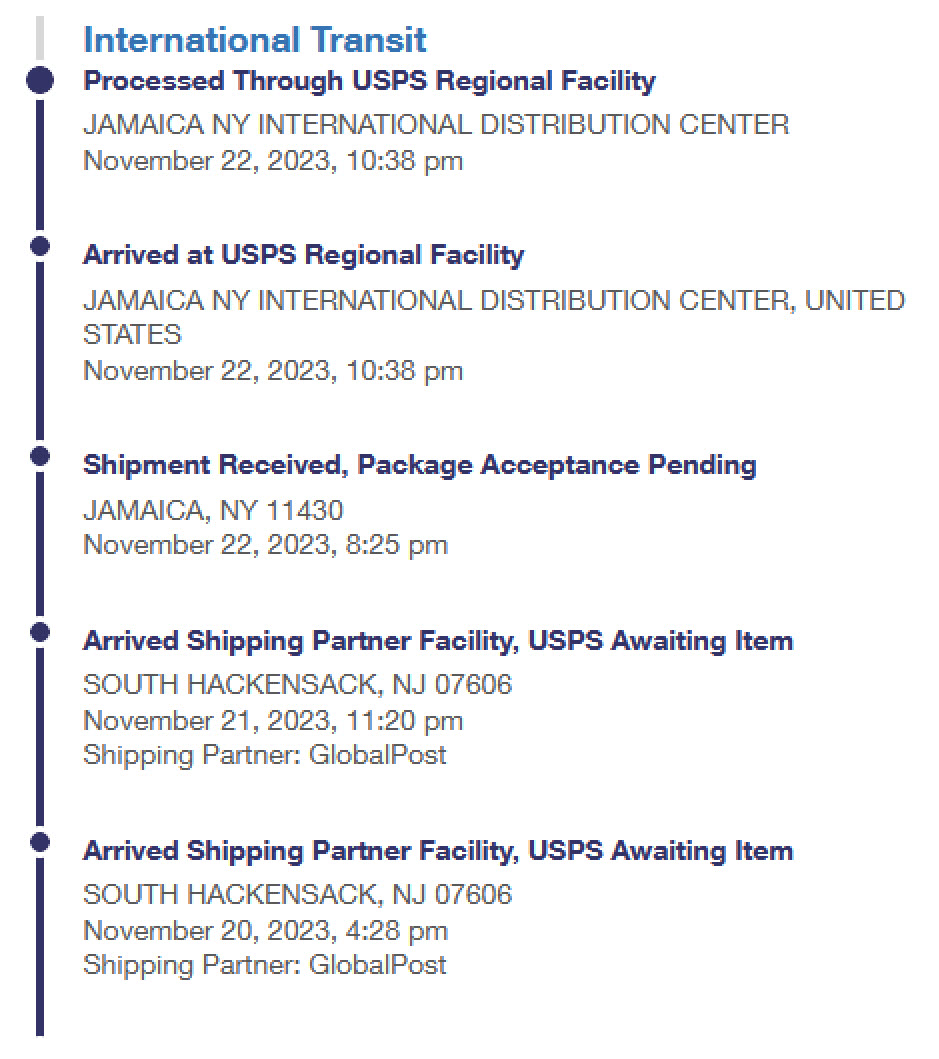Click Processed Through USPS Regional Facility title
This screenshot has height=1059, width=939.
pos(370,81)
